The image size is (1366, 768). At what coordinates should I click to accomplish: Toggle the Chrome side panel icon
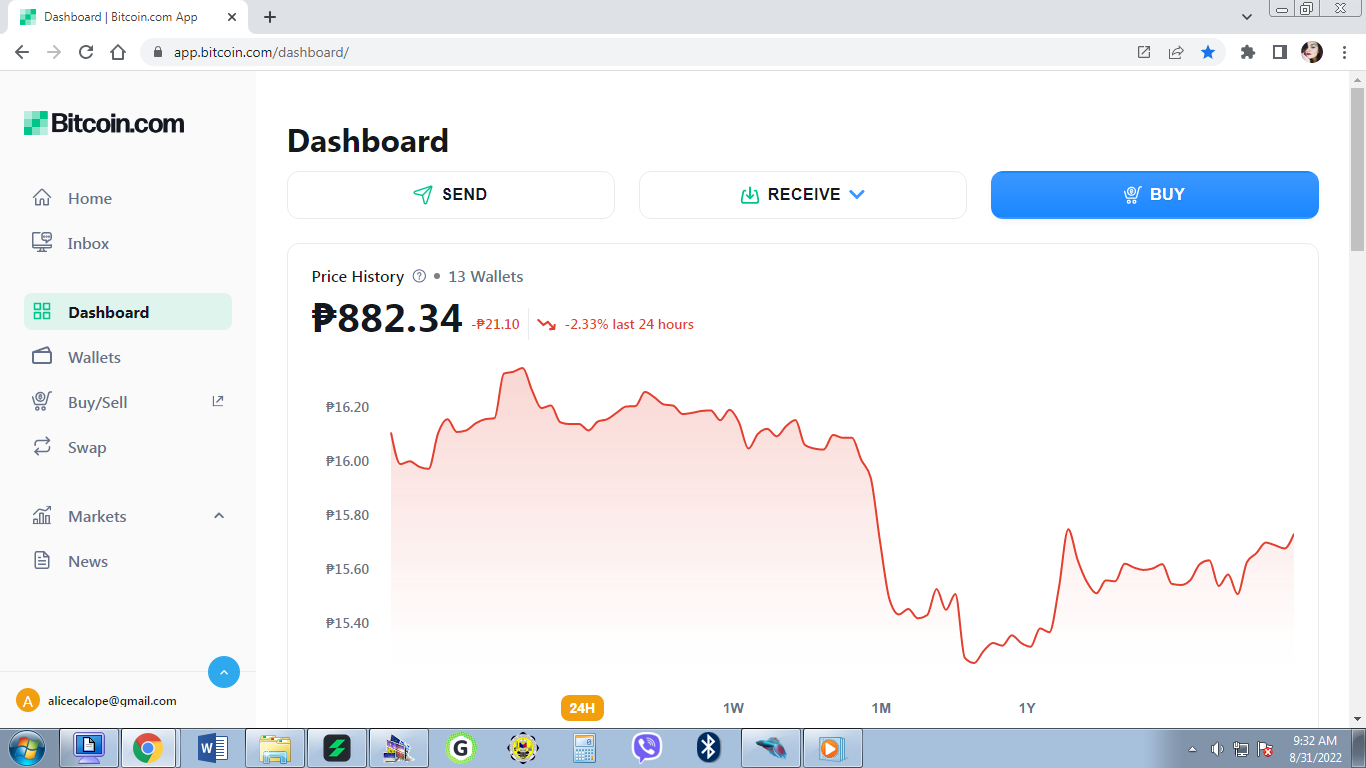click(1280, 52)
